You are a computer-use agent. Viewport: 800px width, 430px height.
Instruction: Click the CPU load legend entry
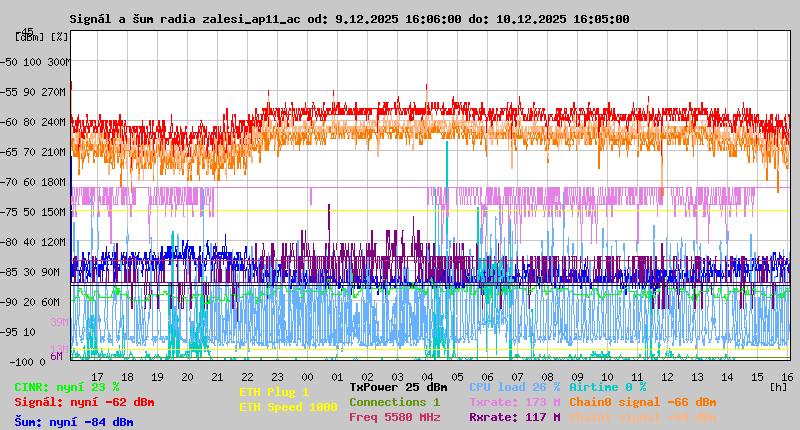pos(514,387)
